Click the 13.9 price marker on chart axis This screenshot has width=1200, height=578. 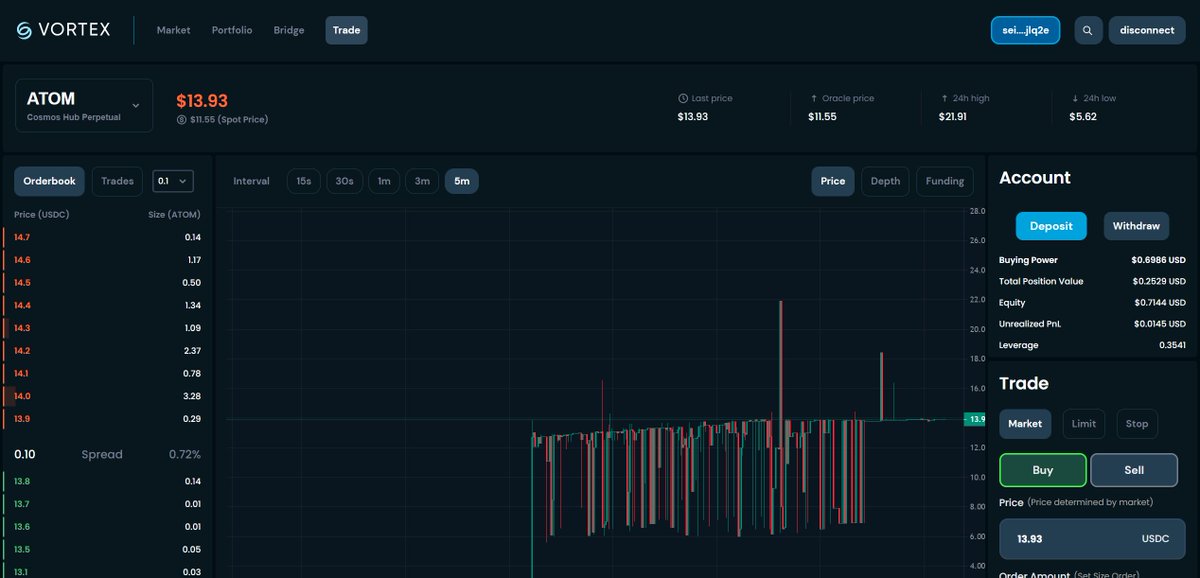974,419
